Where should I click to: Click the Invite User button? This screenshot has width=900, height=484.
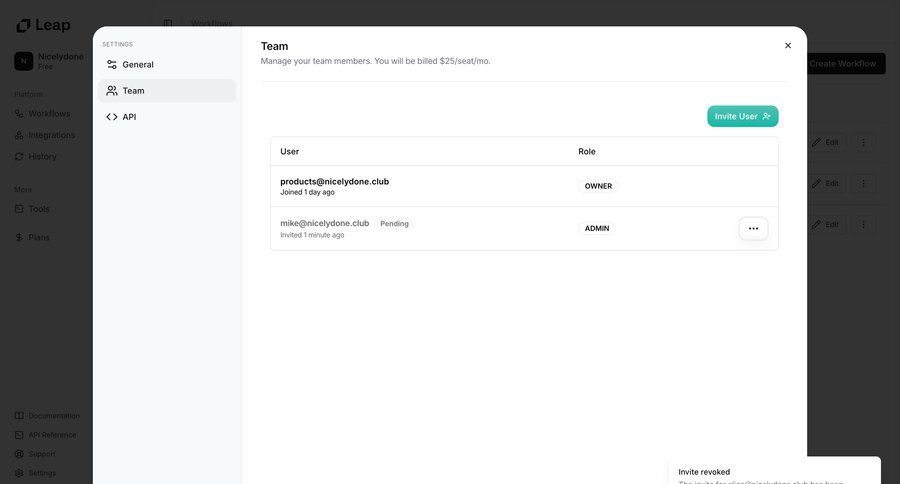[x=742, y=116]
